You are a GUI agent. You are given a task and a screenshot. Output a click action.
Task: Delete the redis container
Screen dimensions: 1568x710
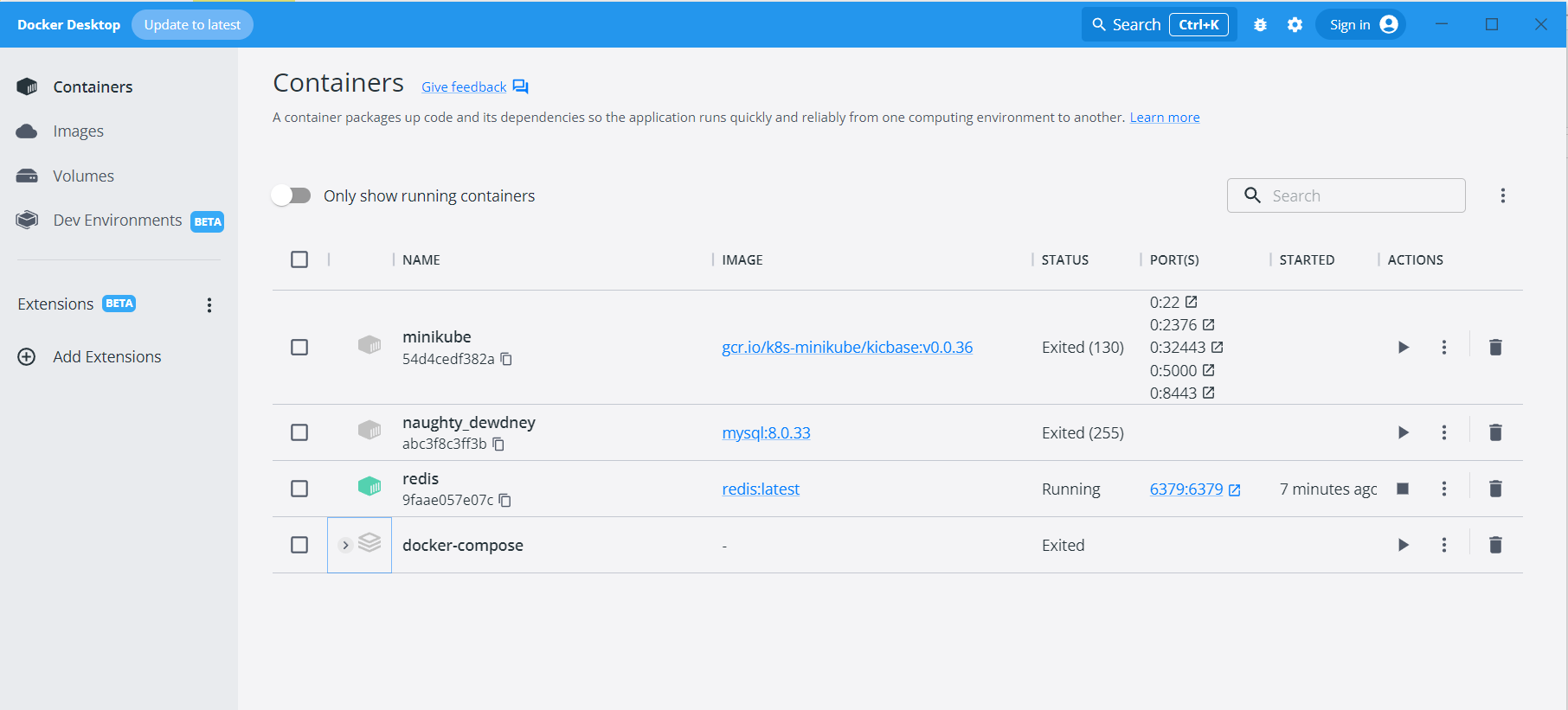1495,489
